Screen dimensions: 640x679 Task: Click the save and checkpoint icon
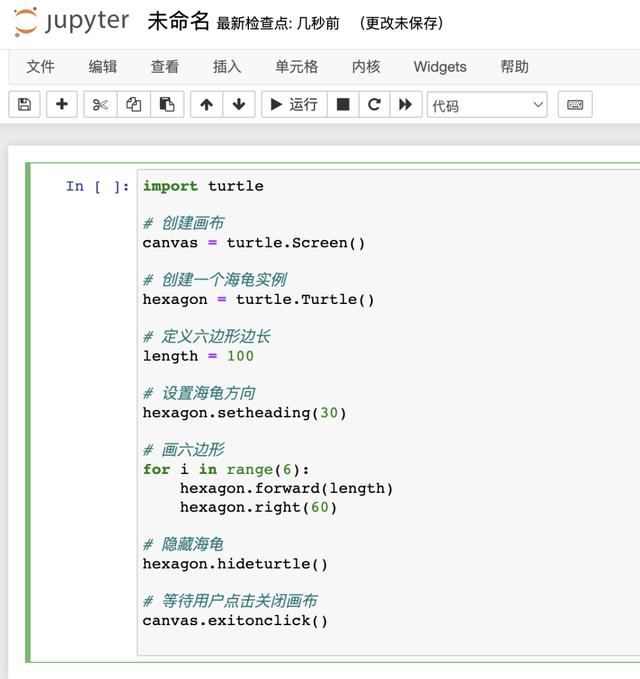pyautogui.click(x=24, y=104)
